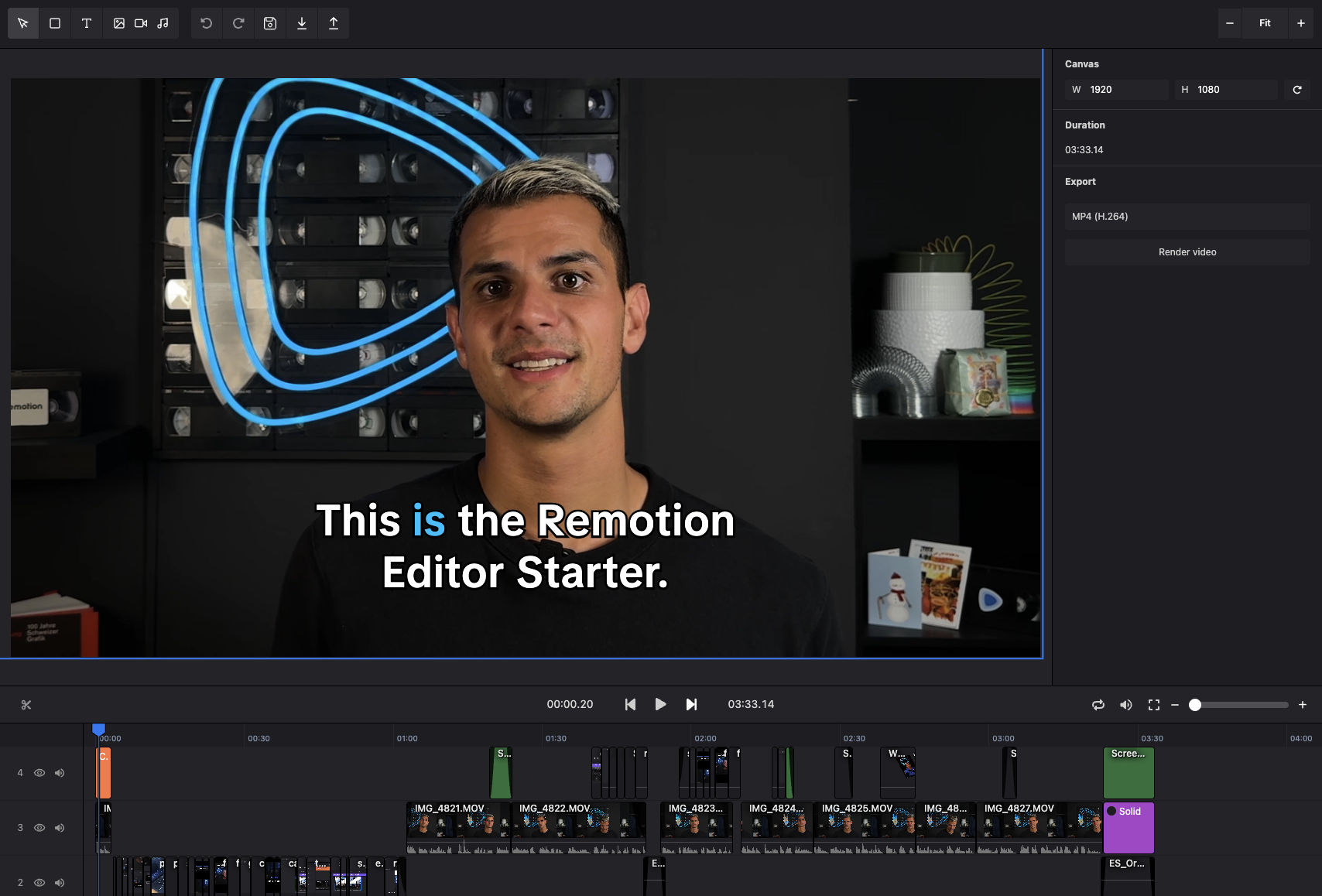Click the timeline zoom slider handle
The height and width of the screenshot is (896, 1322).
tap(1195, 705)
